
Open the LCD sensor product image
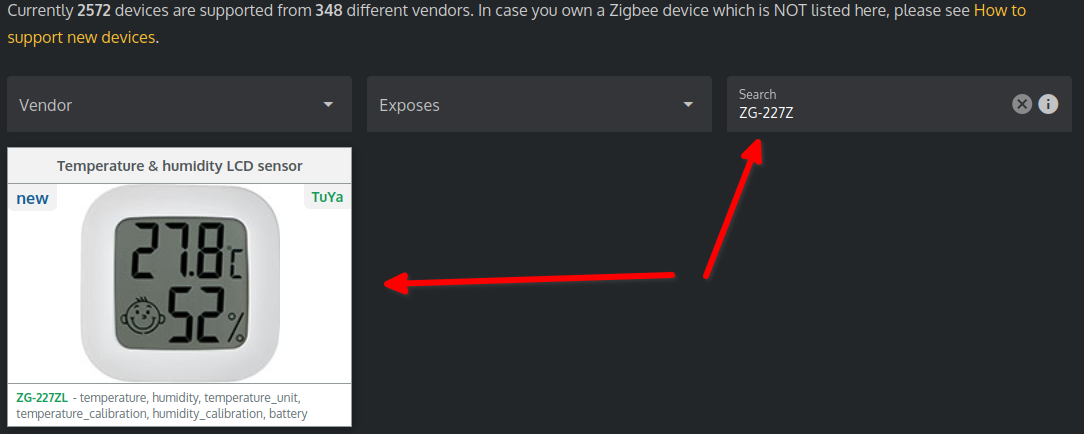coord(180,283)
